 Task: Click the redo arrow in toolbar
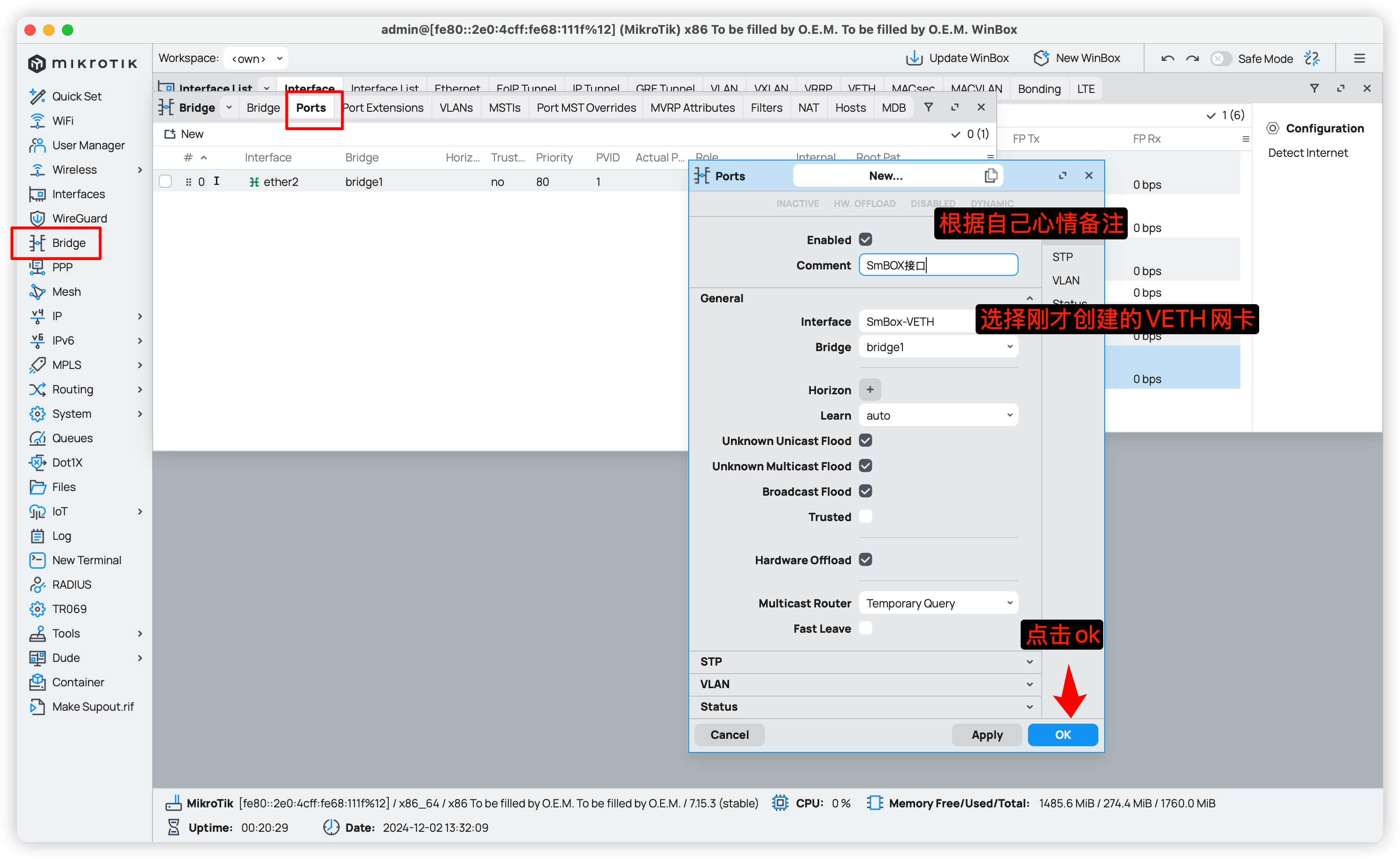click(1192, 59)
